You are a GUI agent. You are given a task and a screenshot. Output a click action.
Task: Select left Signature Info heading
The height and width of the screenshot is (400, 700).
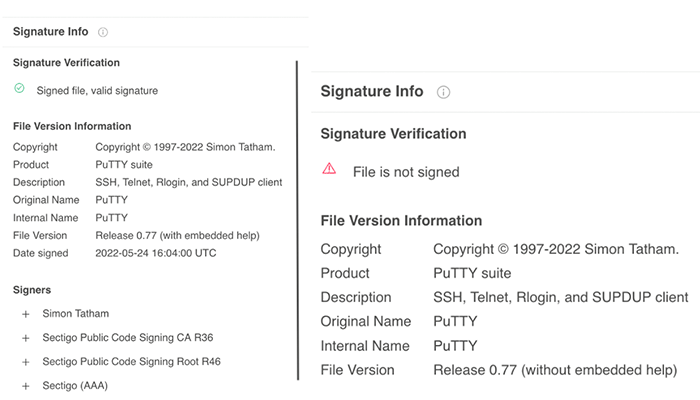[x=50, y=32]
